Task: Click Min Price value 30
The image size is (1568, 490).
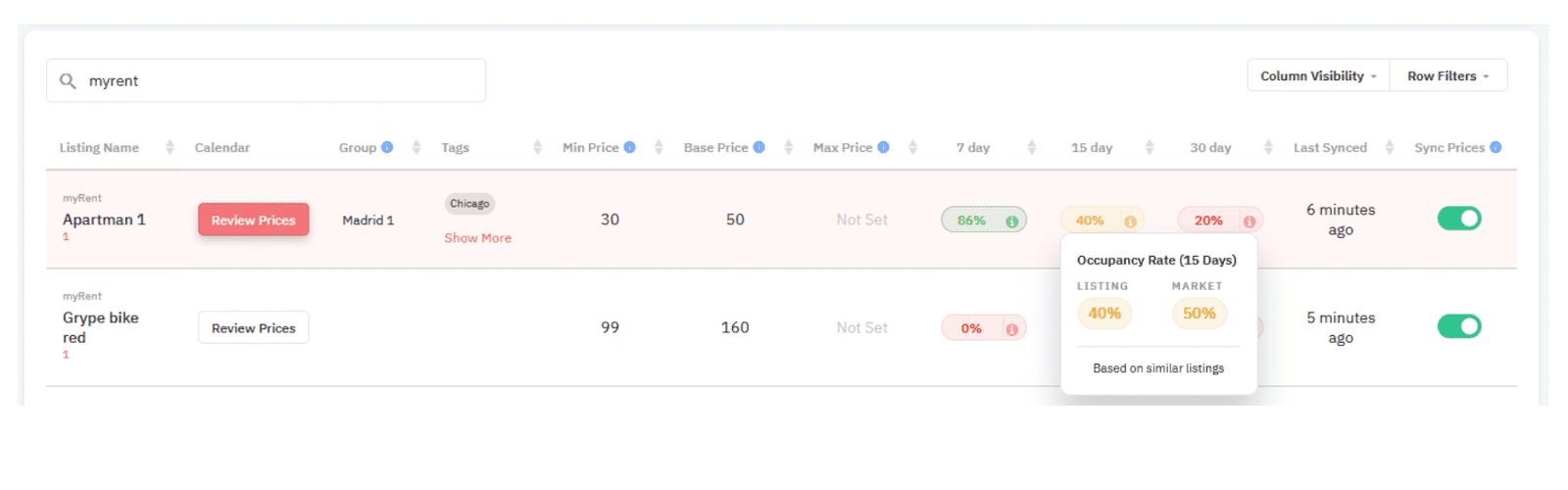Action: tap(610, 220)
